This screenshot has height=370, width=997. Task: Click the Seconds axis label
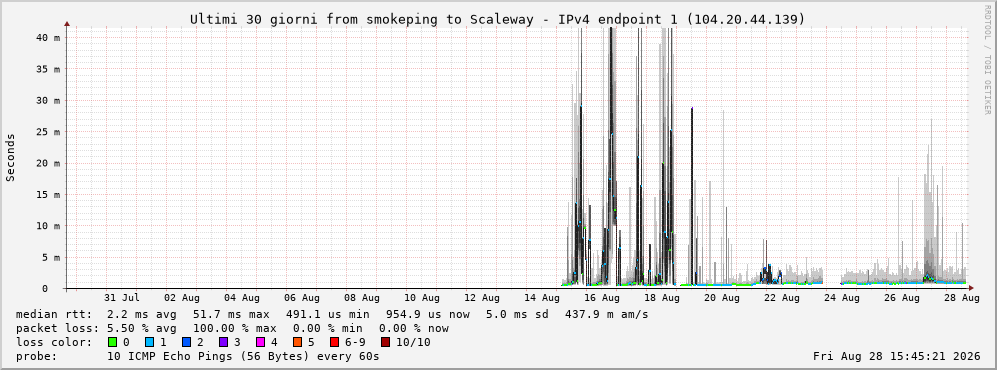11,157
